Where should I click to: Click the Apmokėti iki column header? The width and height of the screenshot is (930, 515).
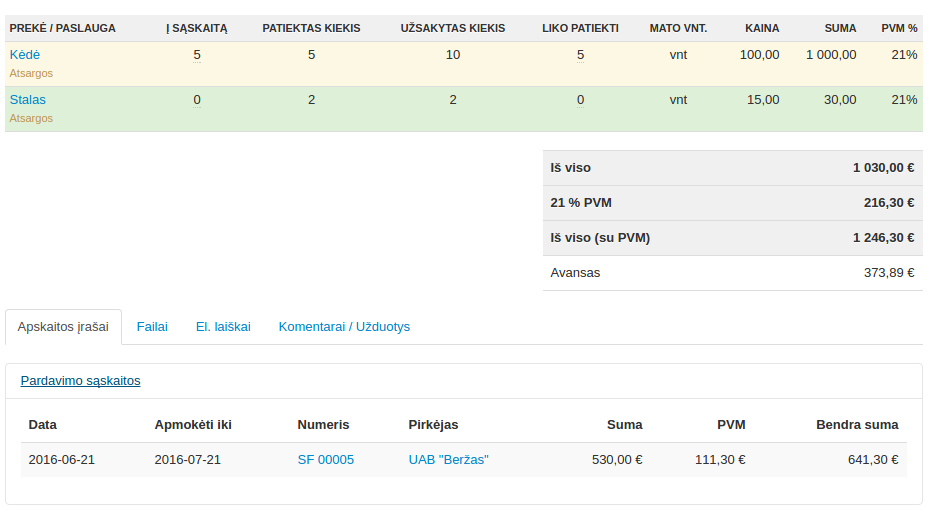[193, 425]
